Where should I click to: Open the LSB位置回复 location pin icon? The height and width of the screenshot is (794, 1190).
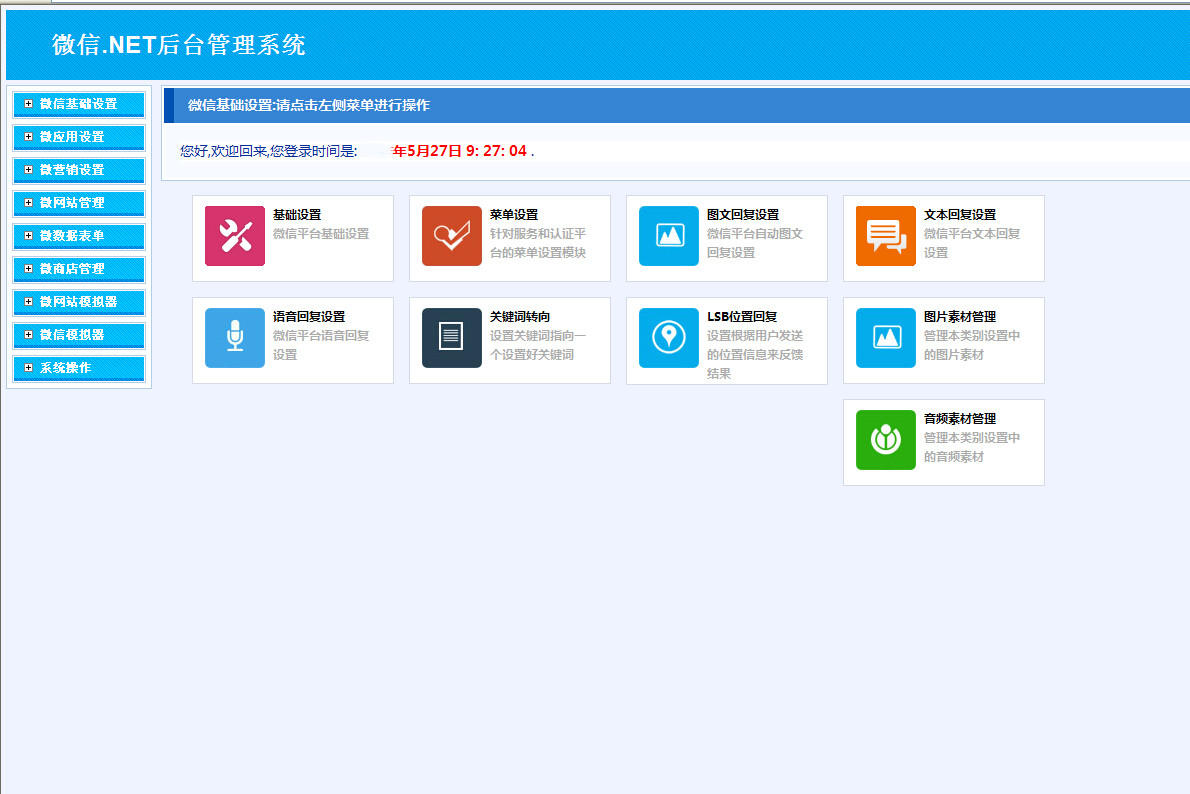click(x=669, y=338)
